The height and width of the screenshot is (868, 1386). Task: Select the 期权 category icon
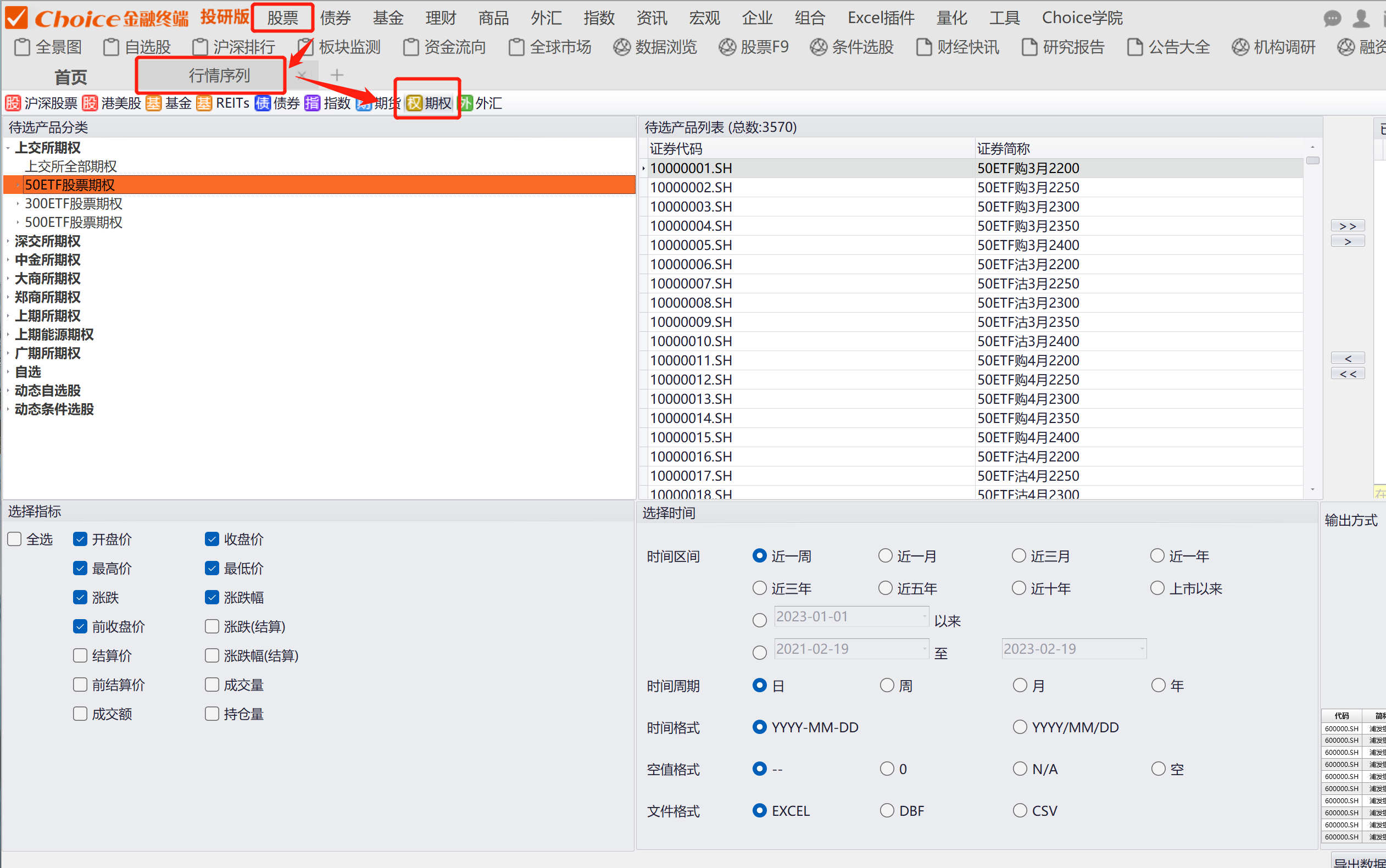pyautogui.click(x=414, y=103)
